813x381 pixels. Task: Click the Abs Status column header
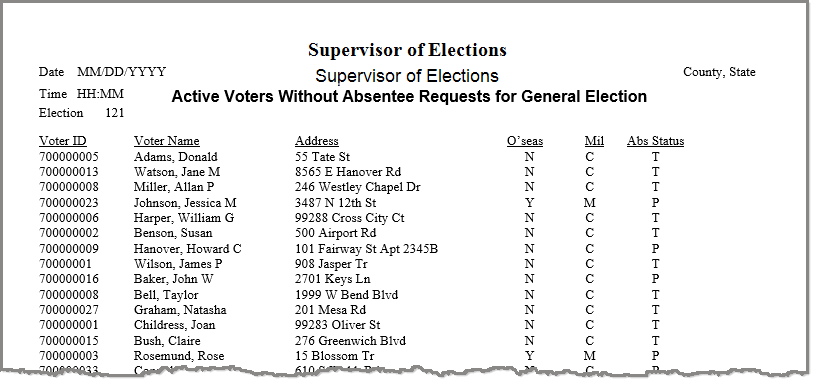pyautogui.click(x=655, y=141)
